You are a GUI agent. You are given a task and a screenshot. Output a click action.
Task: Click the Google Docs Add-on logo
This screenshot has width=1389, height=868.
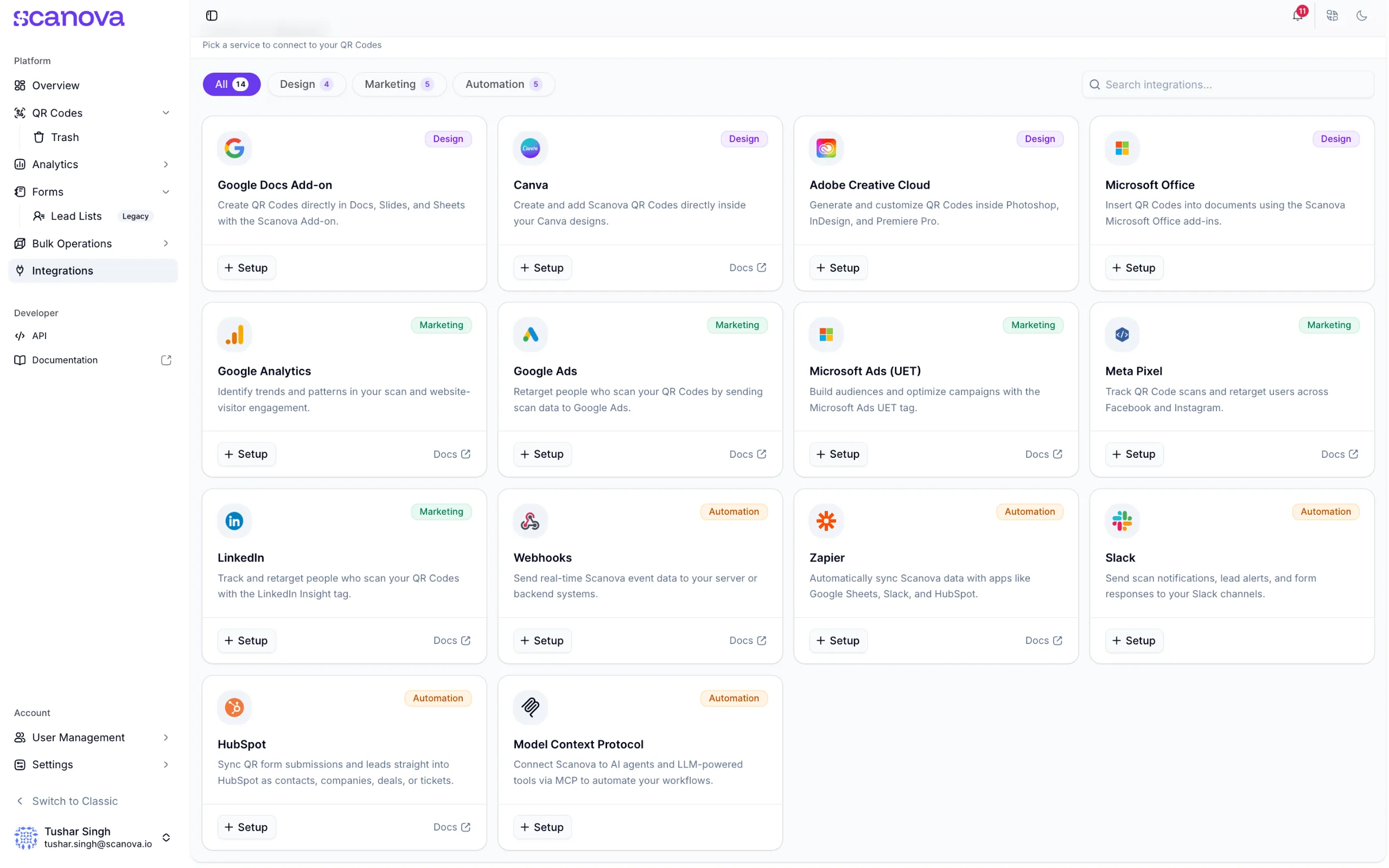click(234, 148)
